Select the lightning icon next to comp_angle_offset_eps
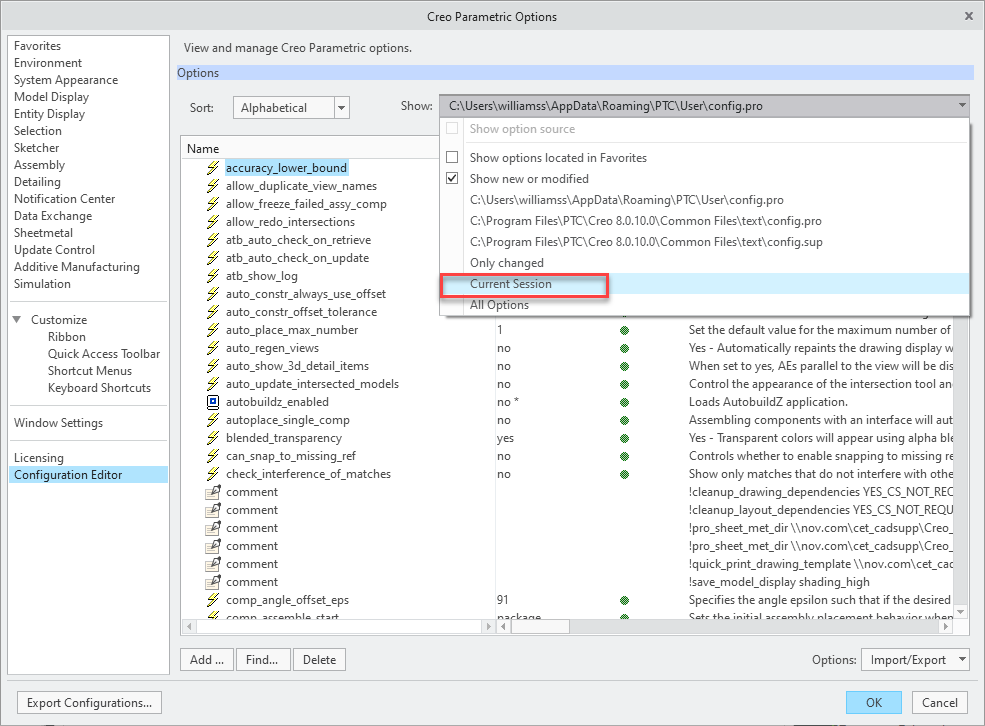The image size is (985, 726). [x=213, y=600]
